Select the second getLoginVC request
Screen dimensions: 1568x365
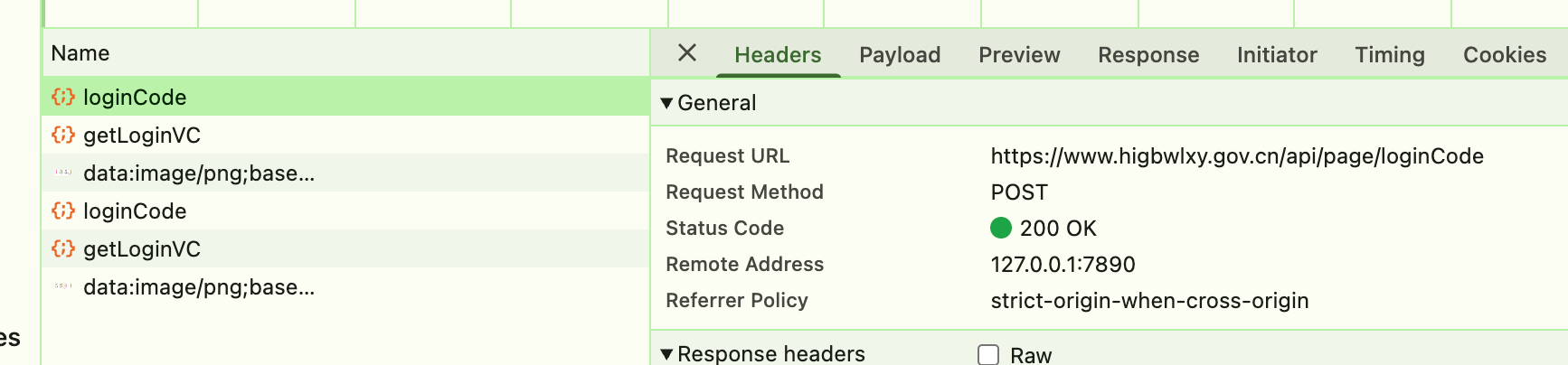142,249
